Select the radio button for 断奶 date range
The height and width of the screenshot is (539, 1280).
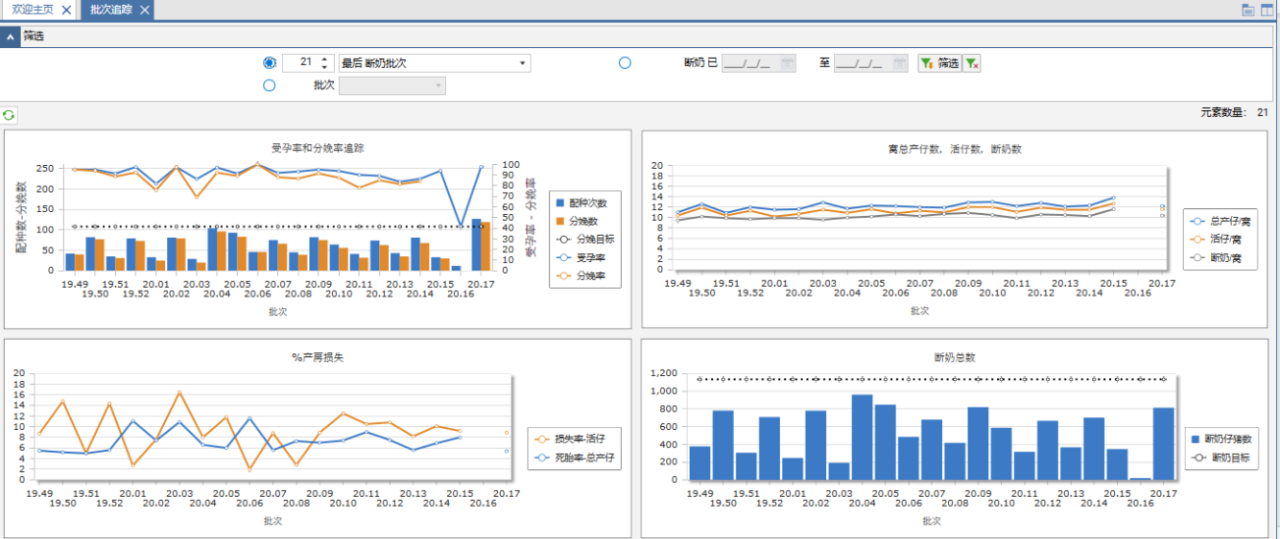[x=625, y=63]
